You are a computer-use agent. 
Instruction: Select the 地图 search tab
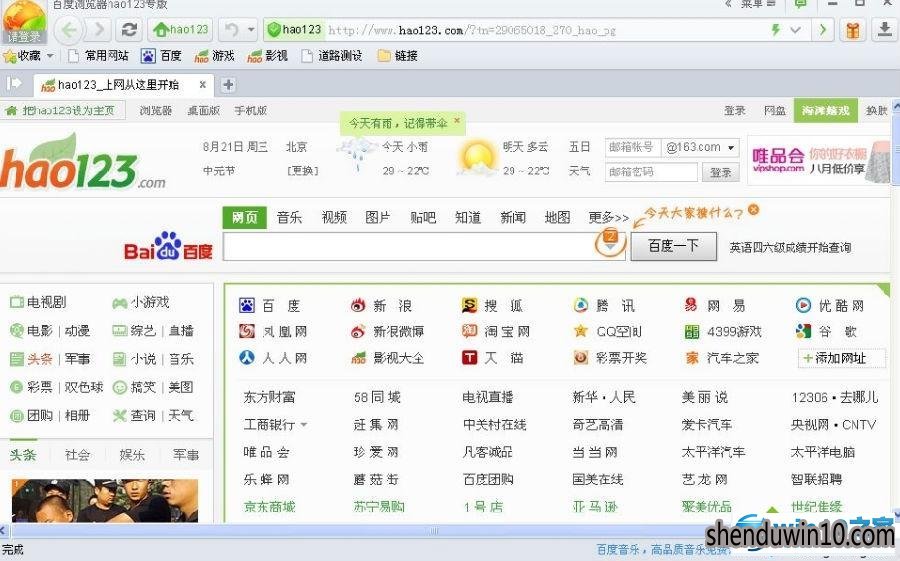tap(557, 218)
